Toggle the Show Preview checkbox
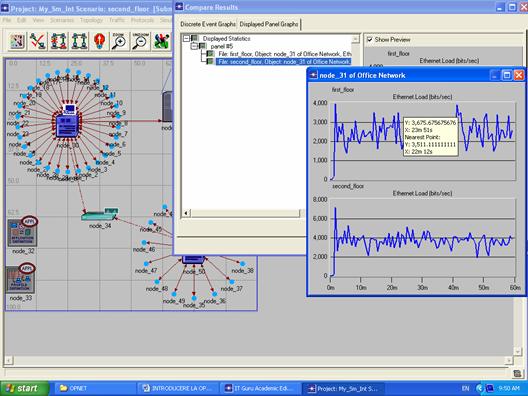This screenshot has width=528, height=396. tap(370, 39)
